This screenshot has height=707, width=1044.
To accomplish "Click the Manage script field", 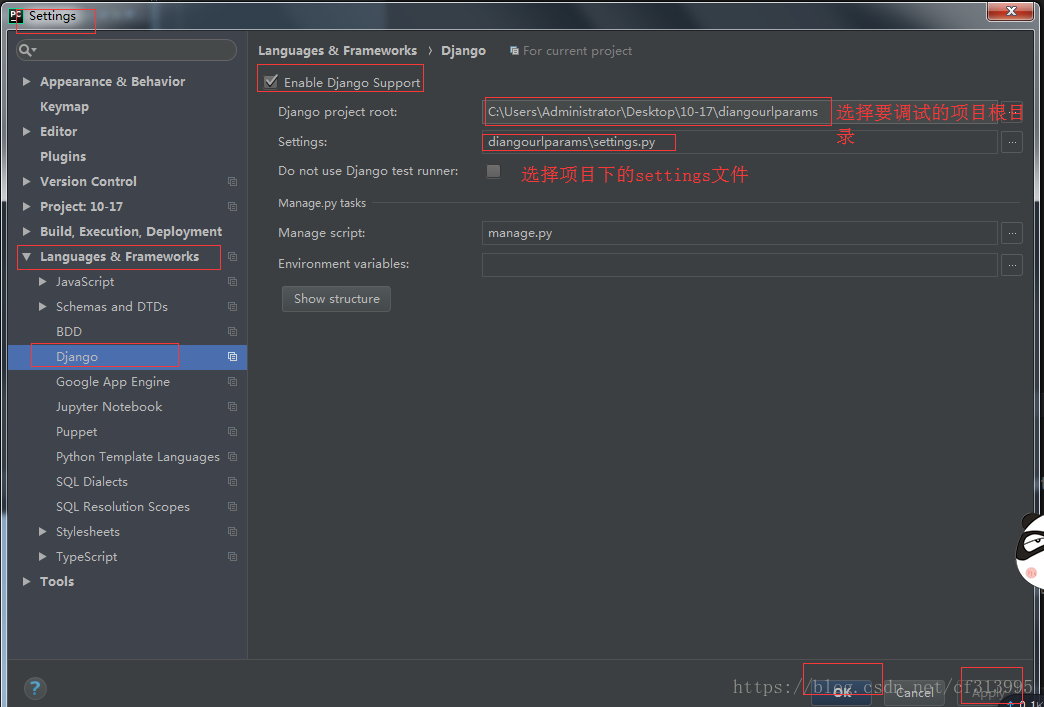I will (x=739, y=233).
